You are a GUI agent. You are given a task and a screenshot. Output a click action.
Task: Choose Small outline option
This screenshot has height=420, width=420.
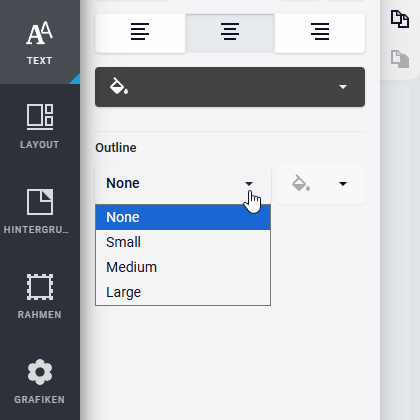(183, 242)
